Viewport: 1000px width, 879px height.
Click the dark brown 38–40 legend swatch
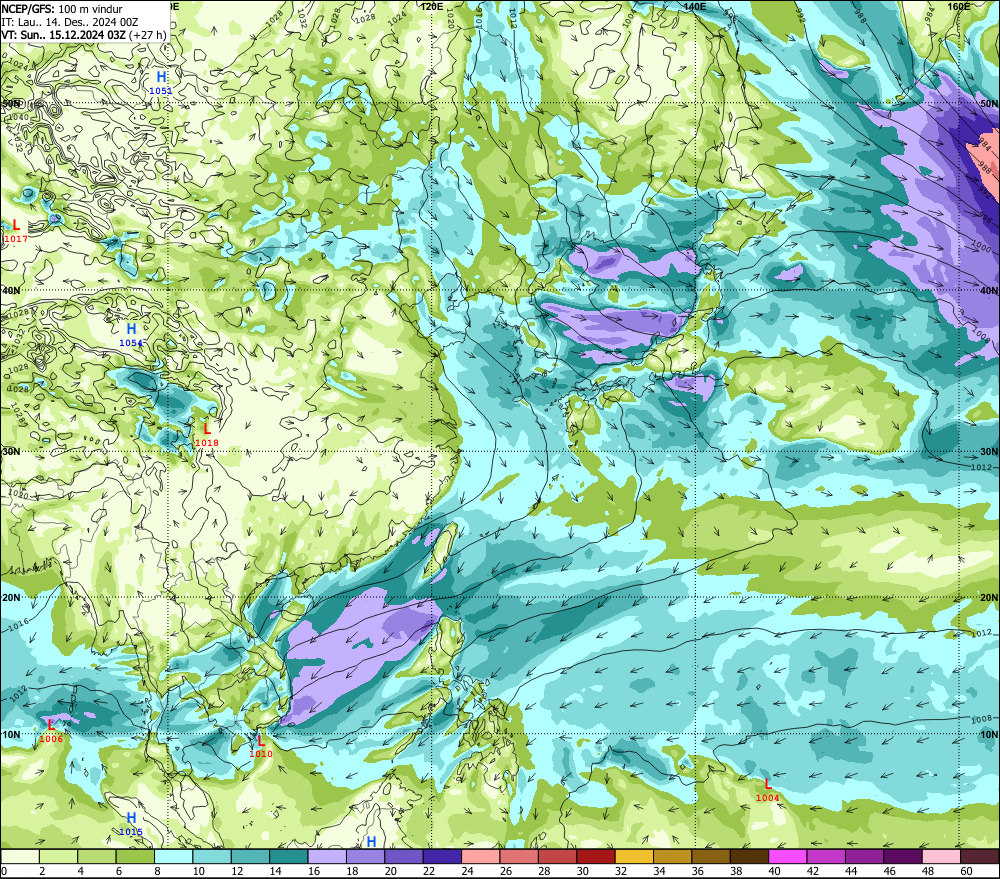749,857
